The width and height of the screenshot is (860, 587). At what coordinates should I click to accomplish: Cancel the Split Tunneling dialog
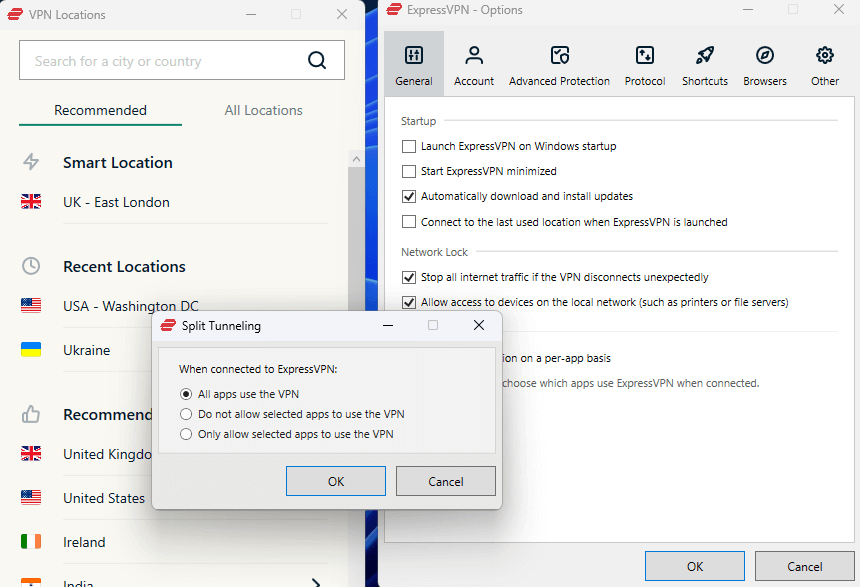coord(445,481)
